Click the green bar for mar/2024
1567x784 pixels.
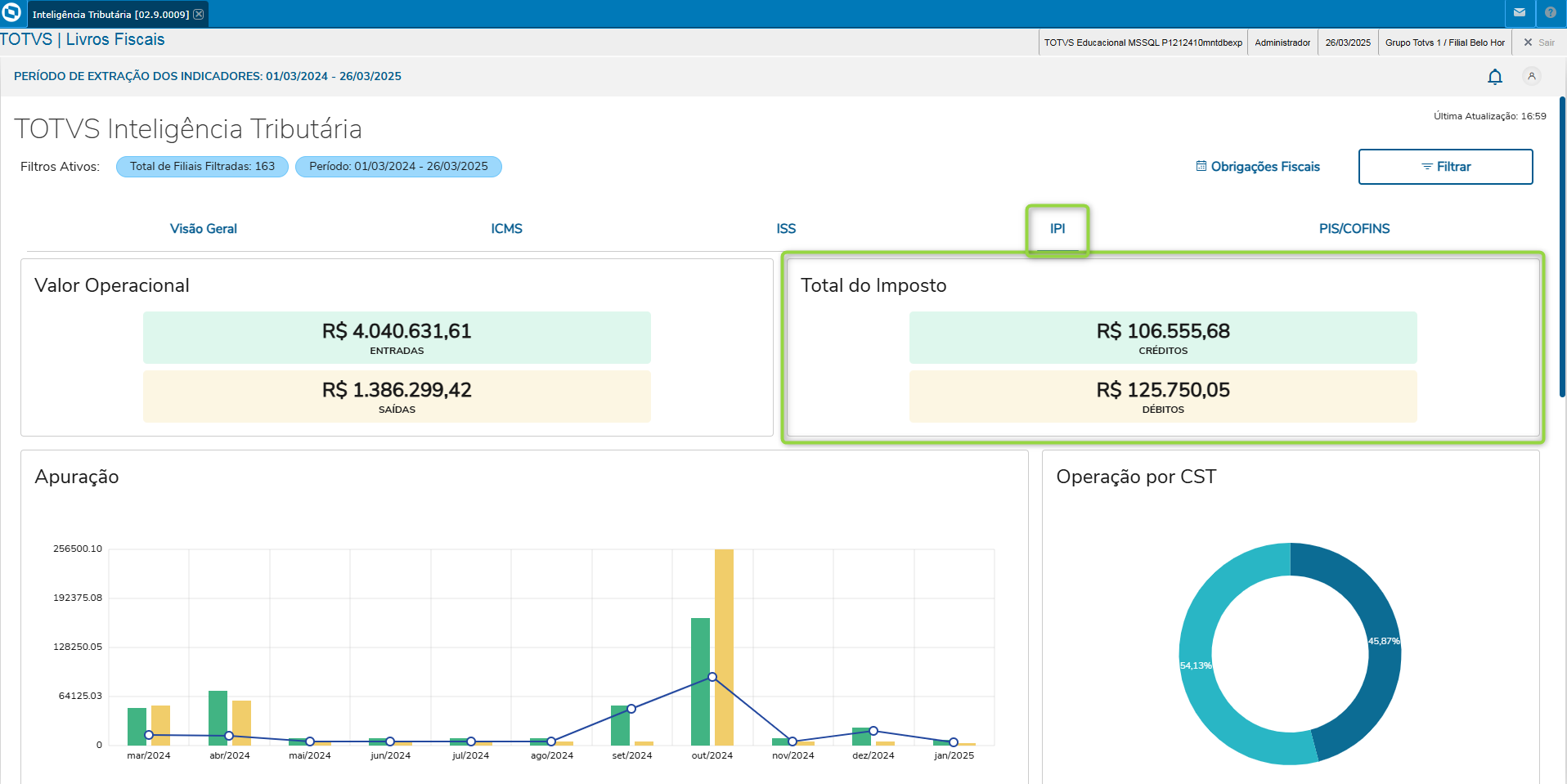point(137,726)
